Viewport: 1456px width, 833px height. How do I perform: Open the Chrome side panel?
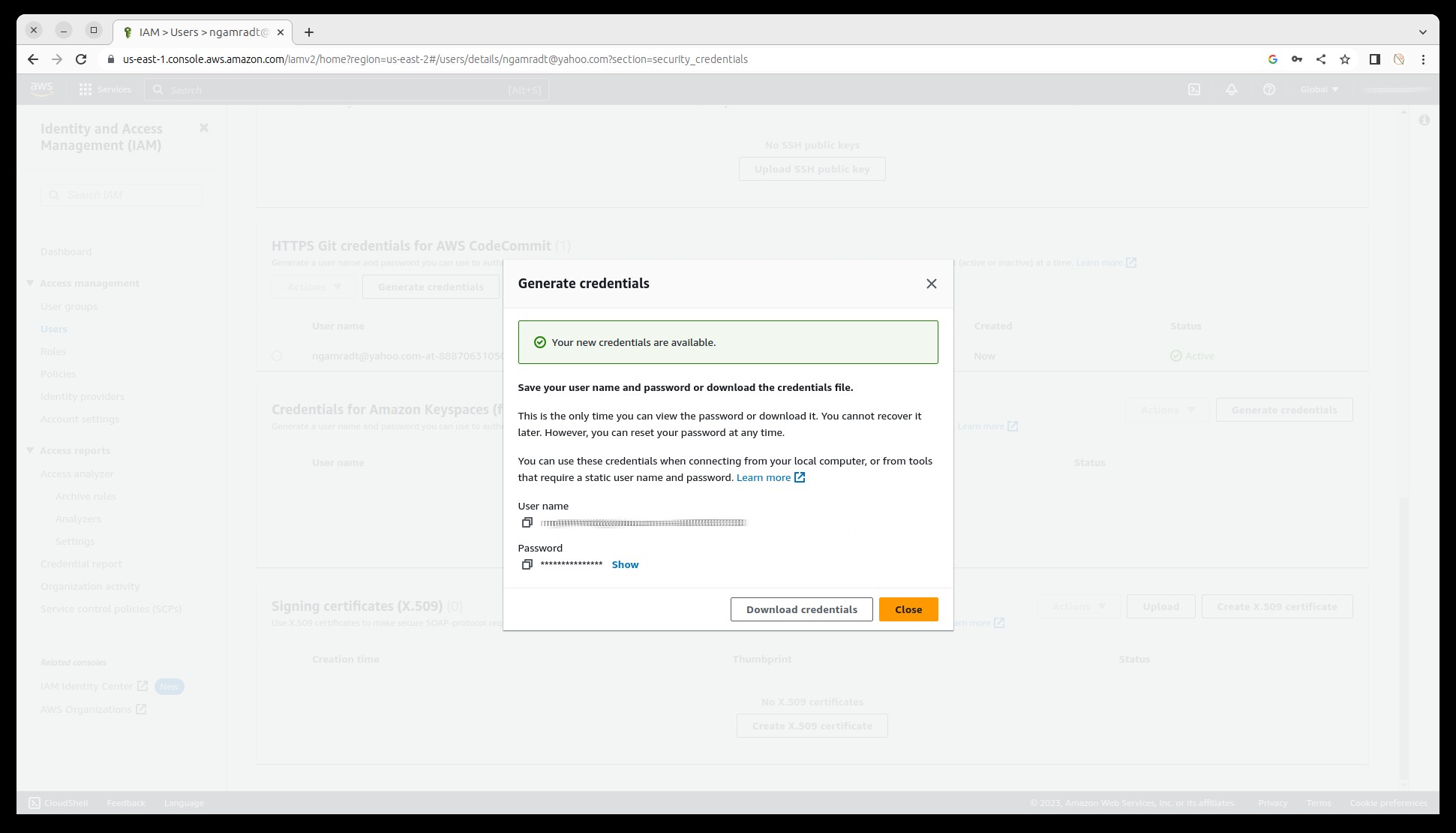tap(1374, 59)
